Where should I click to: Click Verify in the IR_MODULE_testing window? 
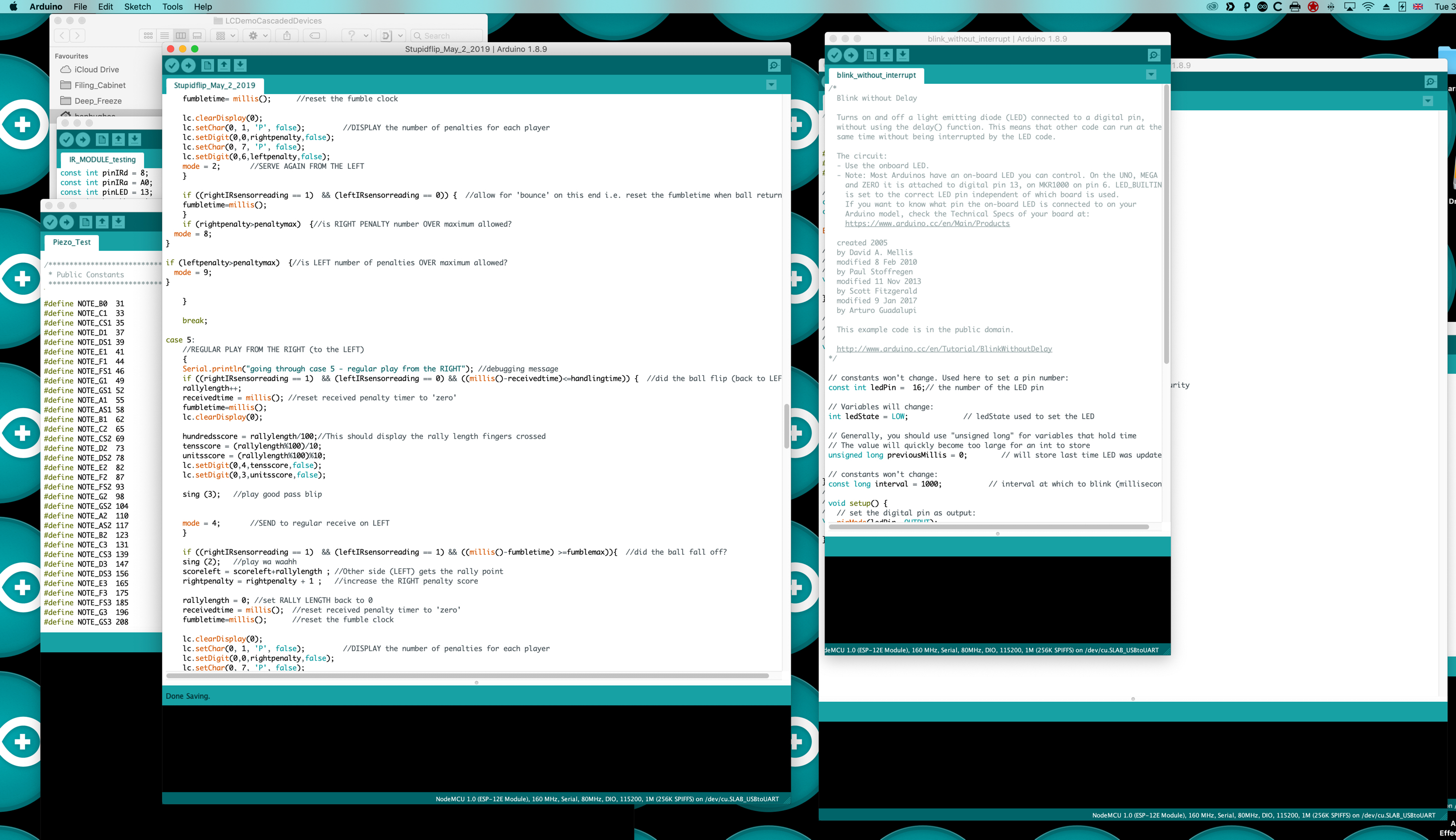pos(66,139)
